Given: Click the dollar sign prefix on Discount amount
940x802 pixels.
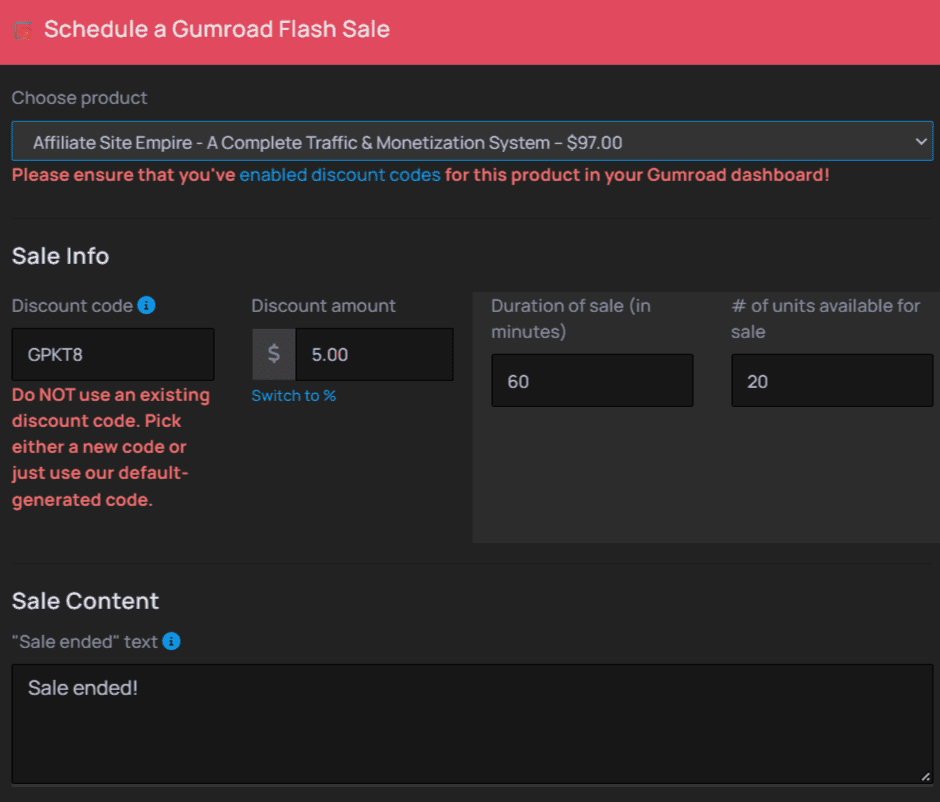Looking at the screenshot, I should pyautogui.click(x=272, y=354).
